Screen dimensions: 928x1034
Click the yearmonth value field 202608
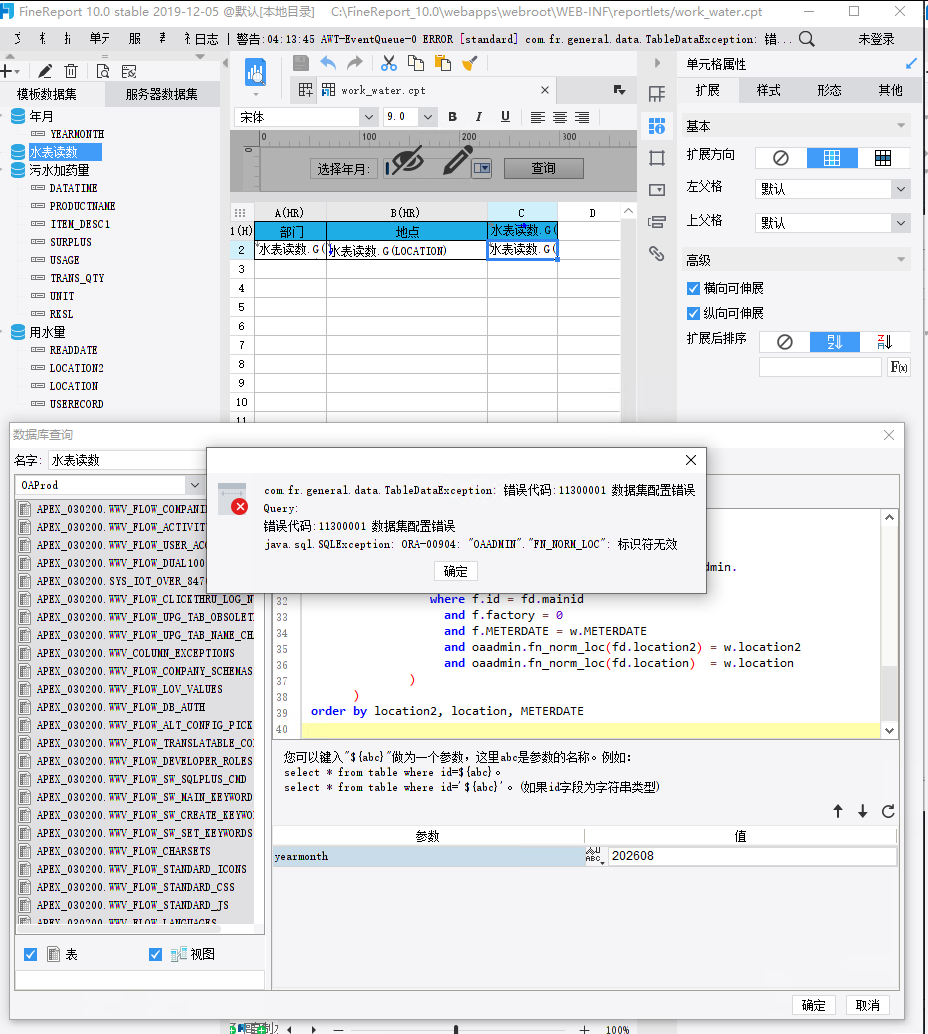click(751, 856)
